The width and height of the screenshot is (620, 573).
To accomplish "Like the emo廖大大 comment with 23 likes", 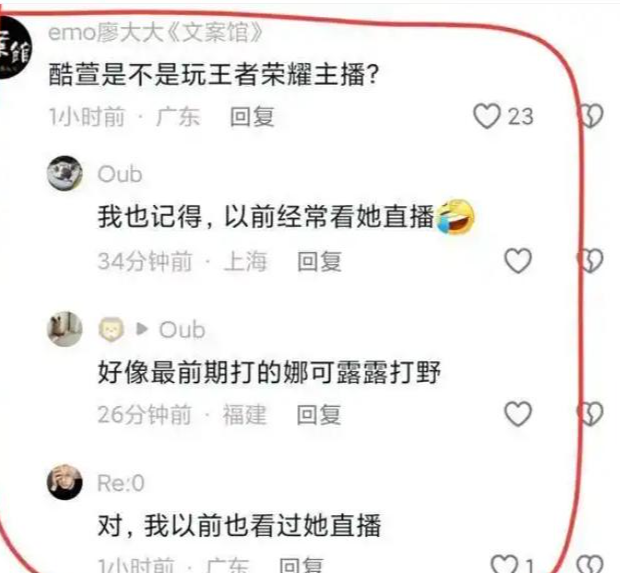I will [x=487, y=116].
